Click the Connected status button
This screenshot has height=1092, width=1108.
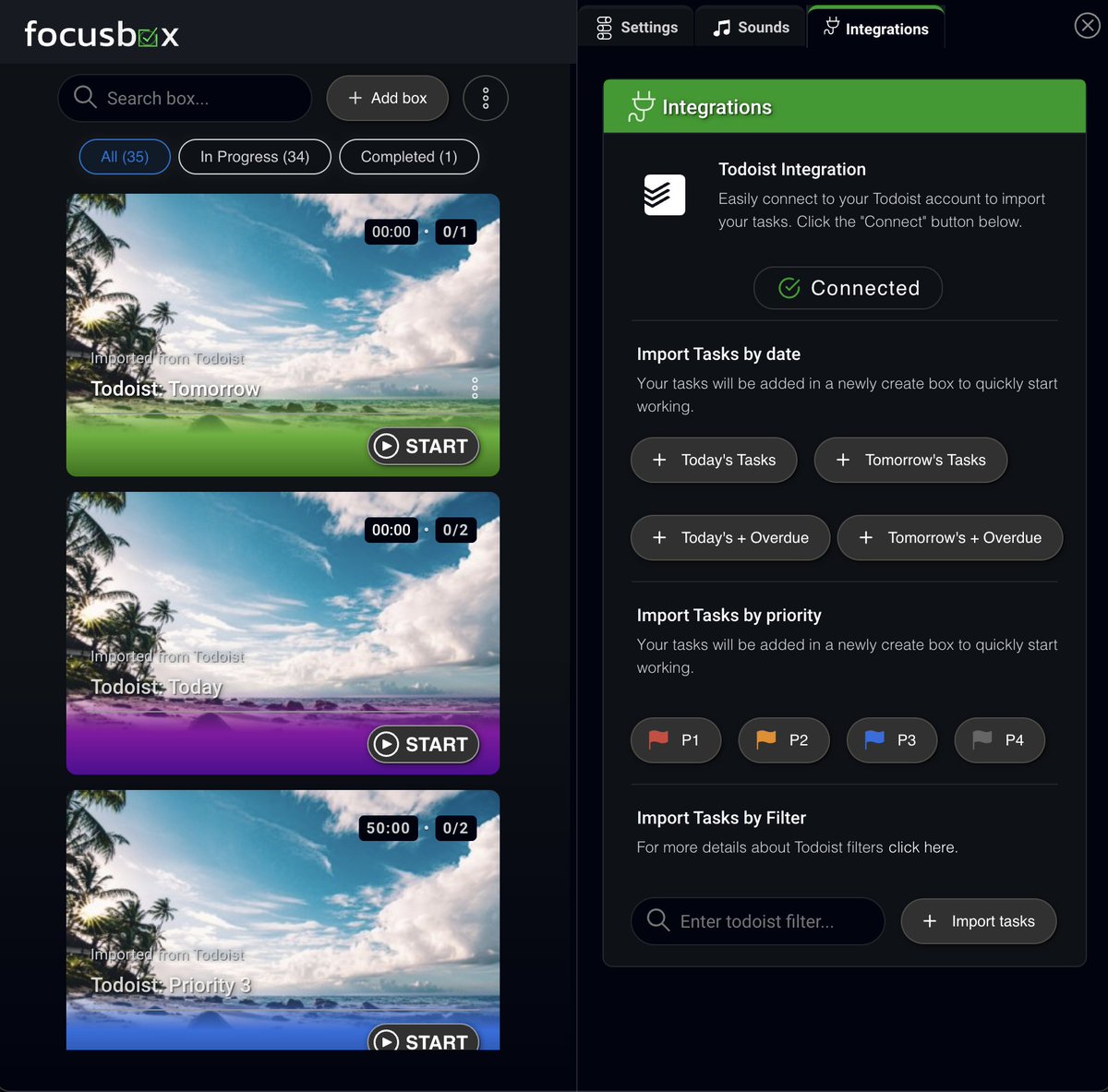tap(848, 288)
